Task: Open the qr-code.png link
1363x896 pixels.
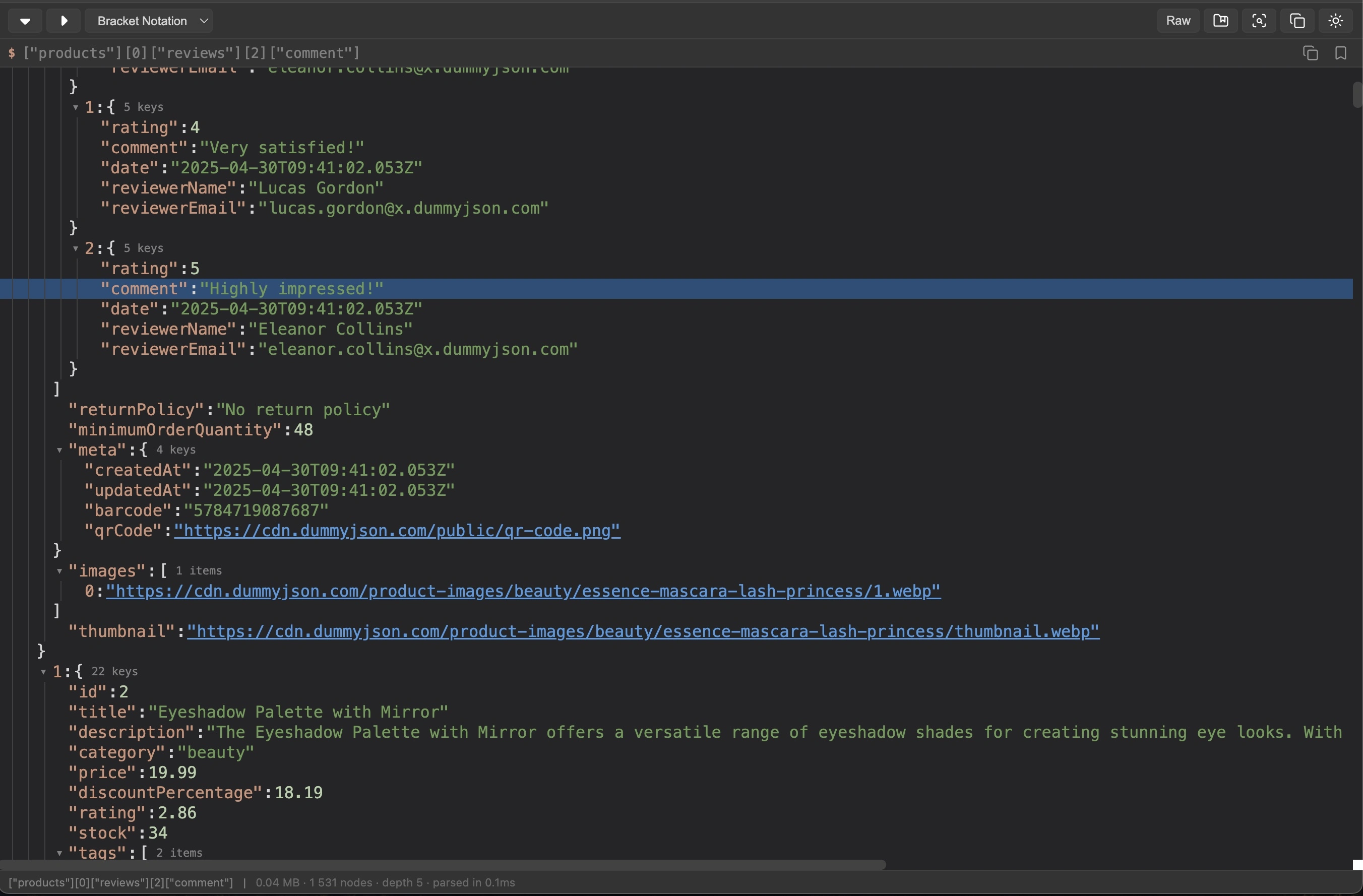Action: (x=397, y=531)
